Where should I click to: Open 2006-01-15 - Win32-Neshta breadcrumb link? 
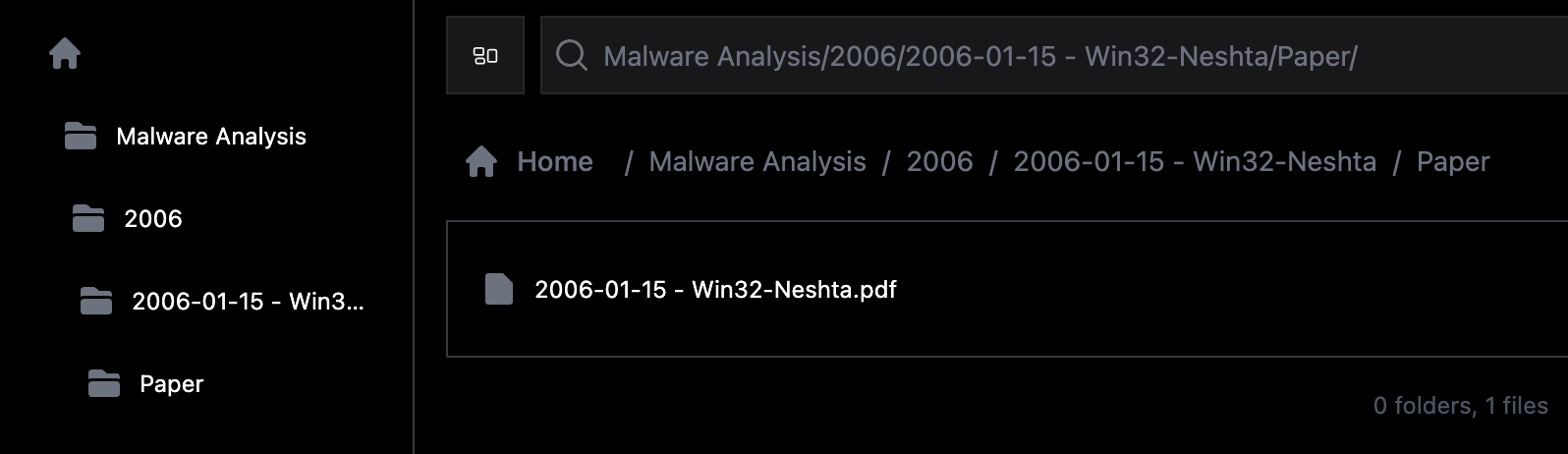[1195, 161]
